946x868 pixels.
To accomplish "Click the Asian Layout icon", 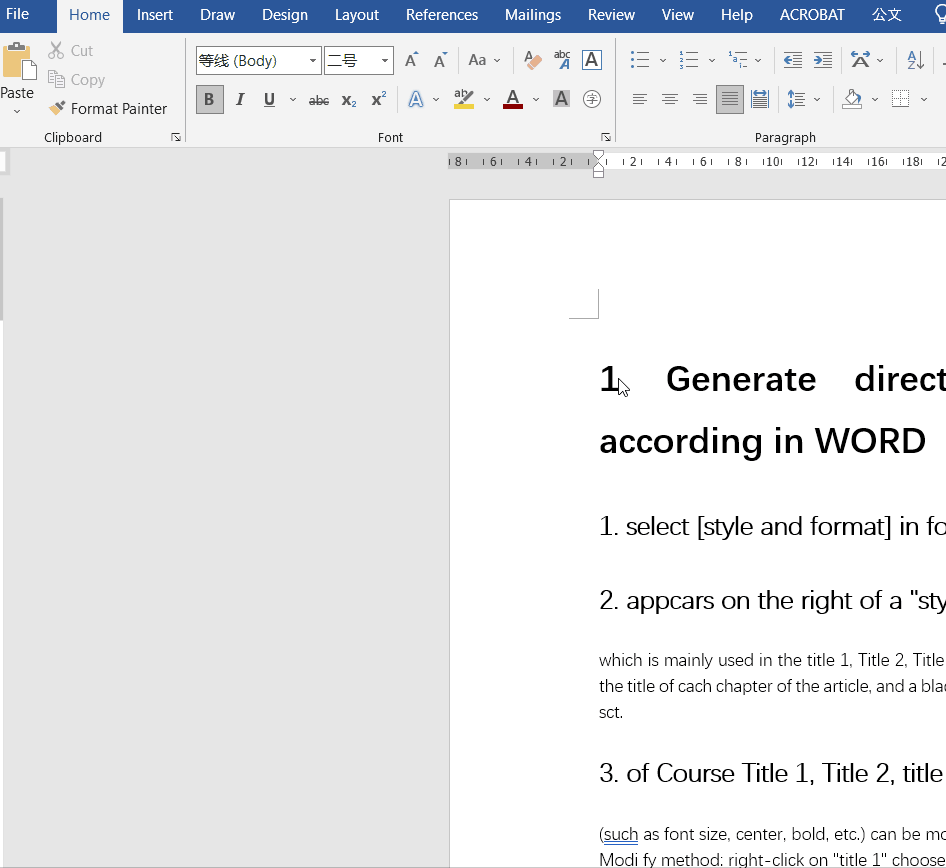I will pos(860,60).
